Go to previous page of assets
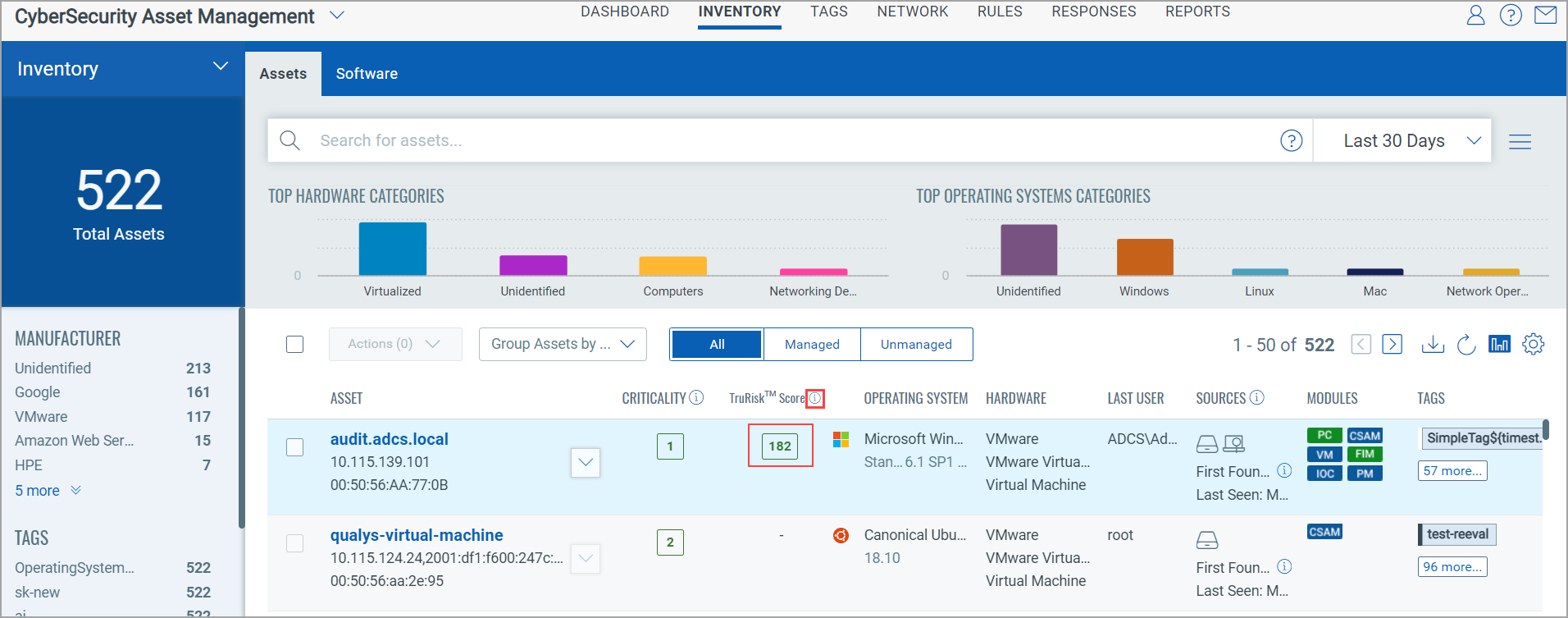The width and height of the screenshot is (1568, 618). 1361,344
